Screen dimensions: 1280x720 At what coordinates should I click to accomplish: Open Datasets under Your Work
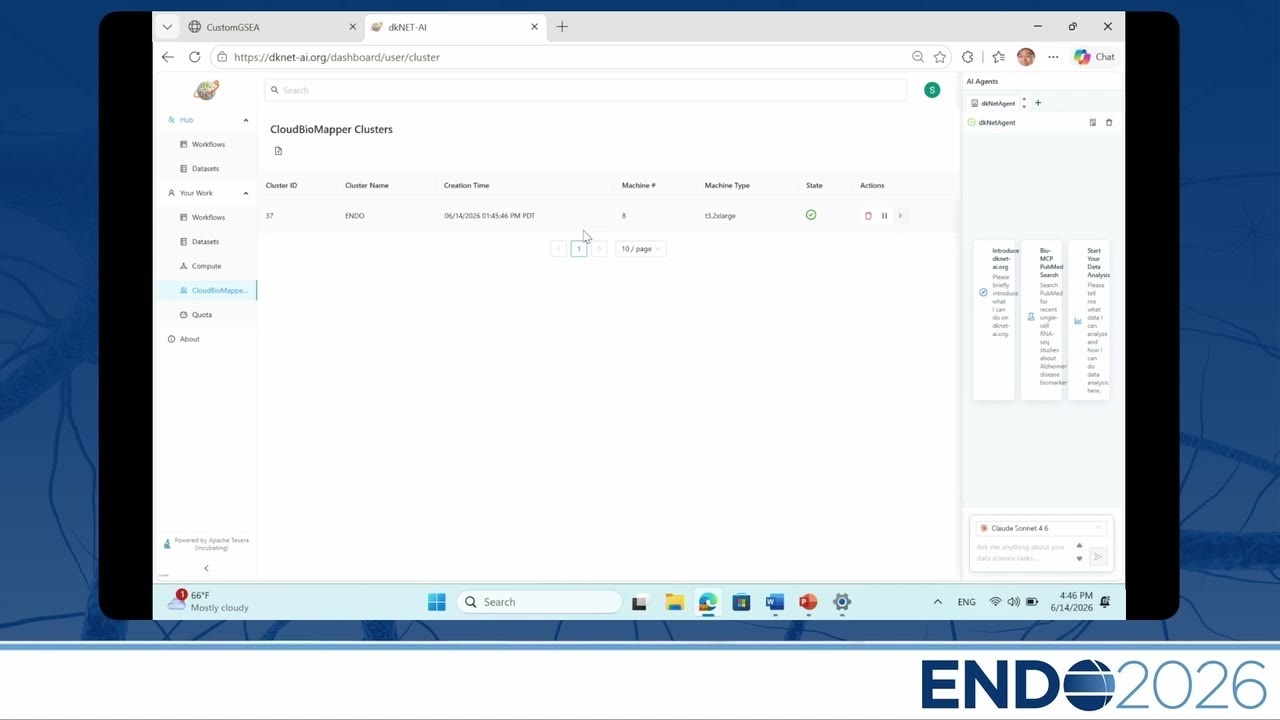click(x=205, y=242)
